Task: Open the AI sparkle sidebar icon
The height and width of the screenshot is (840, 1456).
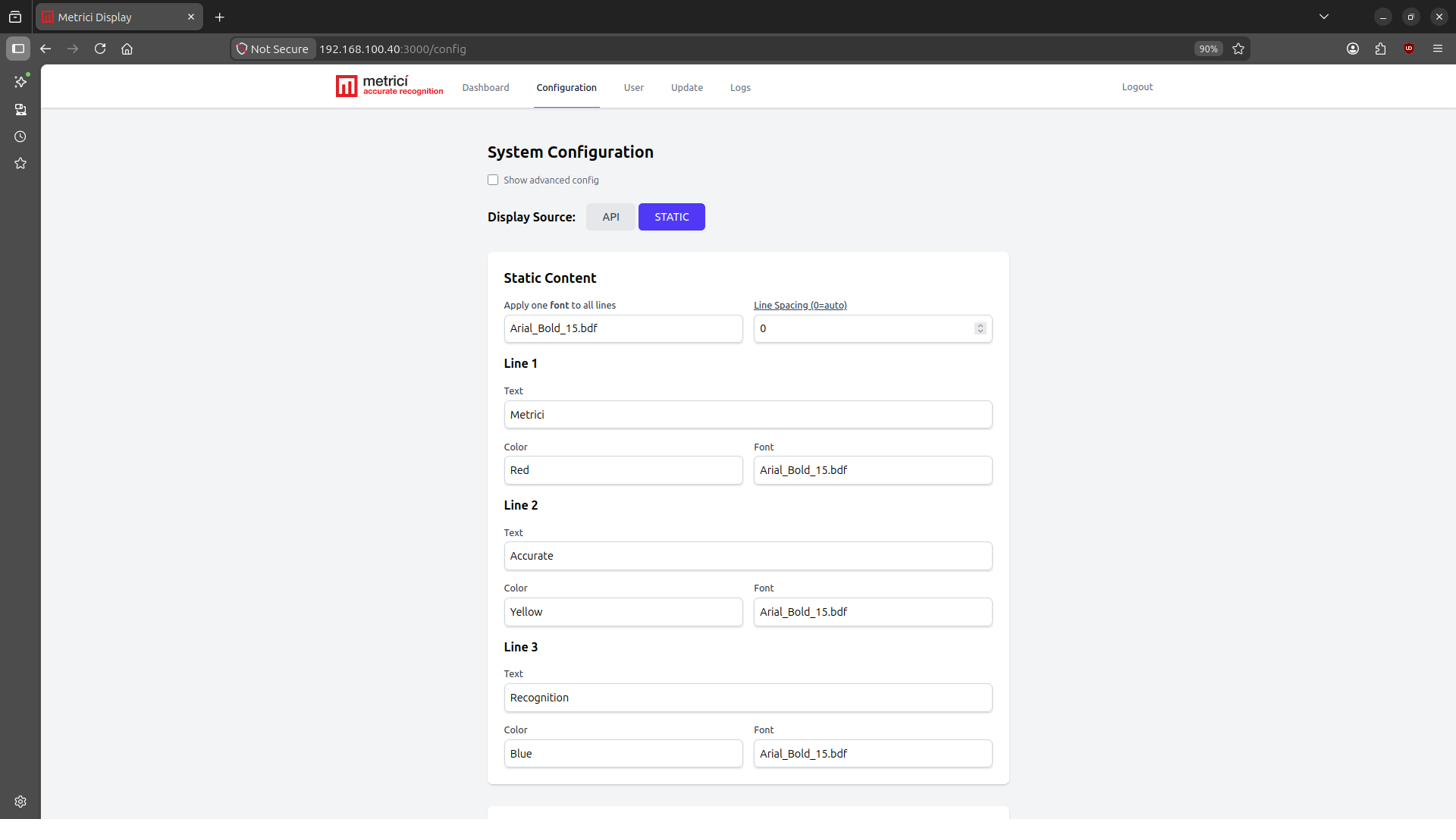Action: (20, 81)
